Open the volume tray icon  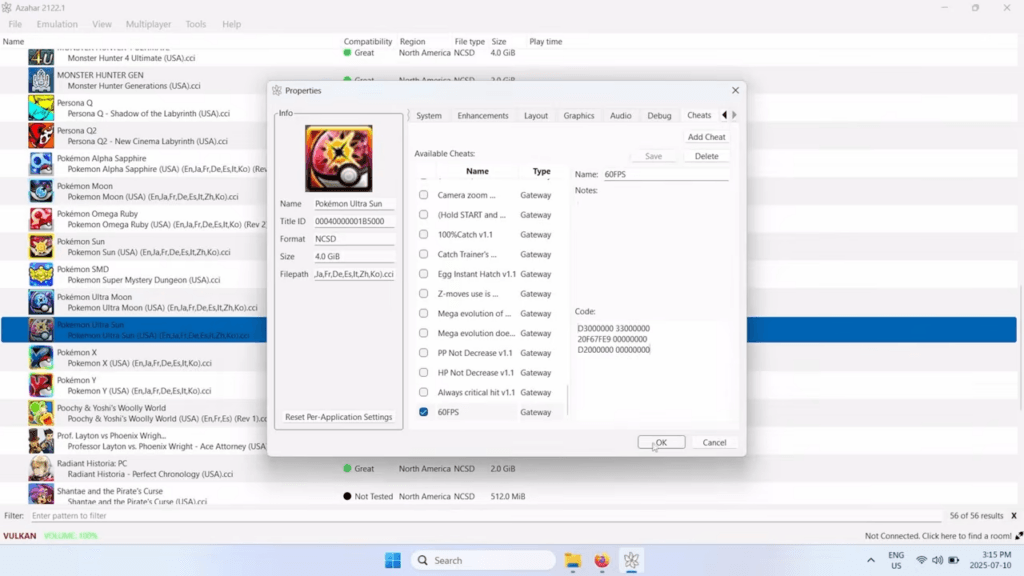click(x=937, y=560)
